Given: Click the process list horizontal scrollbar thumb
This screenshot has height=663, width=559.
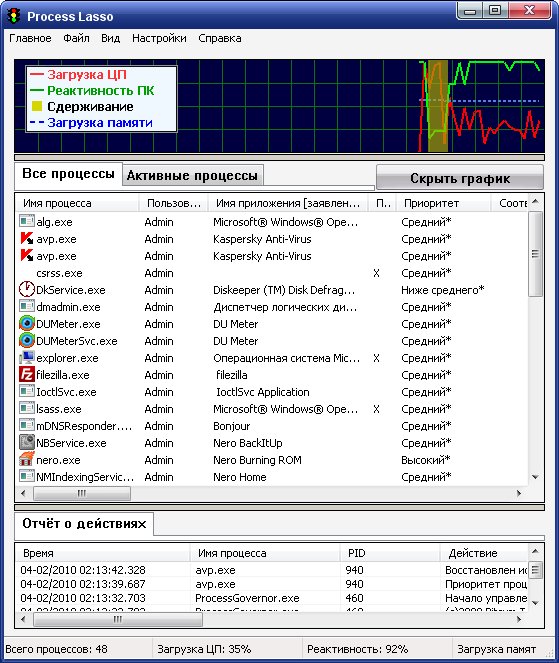Looking at the screenshot, I should (x=82, y=493).
